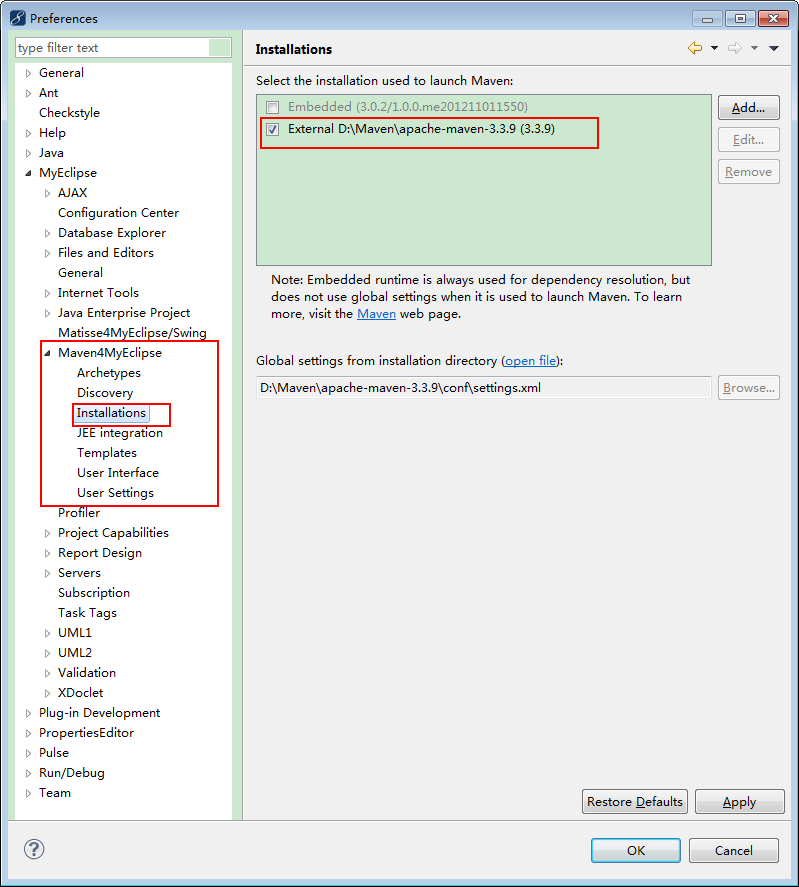Click the MyEclipse logo icon in the title bar
Screen dimensions: 799x887
click(18, 18)
